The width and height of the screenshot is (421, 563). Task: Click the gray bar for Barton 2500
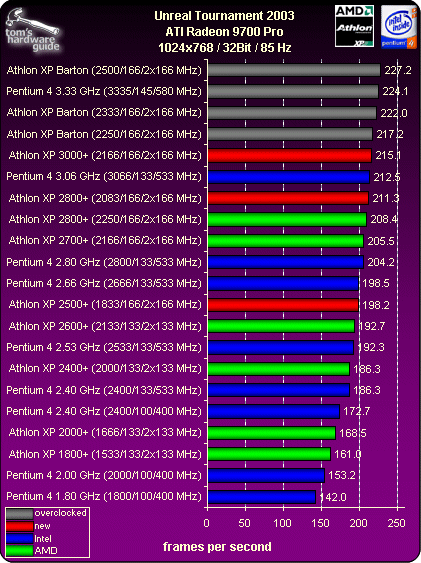click(x=294, y=70)
